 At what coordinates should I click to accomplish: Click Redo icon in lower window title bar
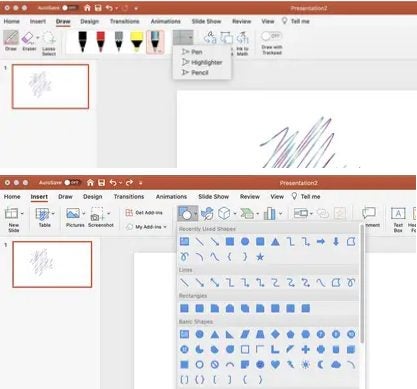point(129,183)
